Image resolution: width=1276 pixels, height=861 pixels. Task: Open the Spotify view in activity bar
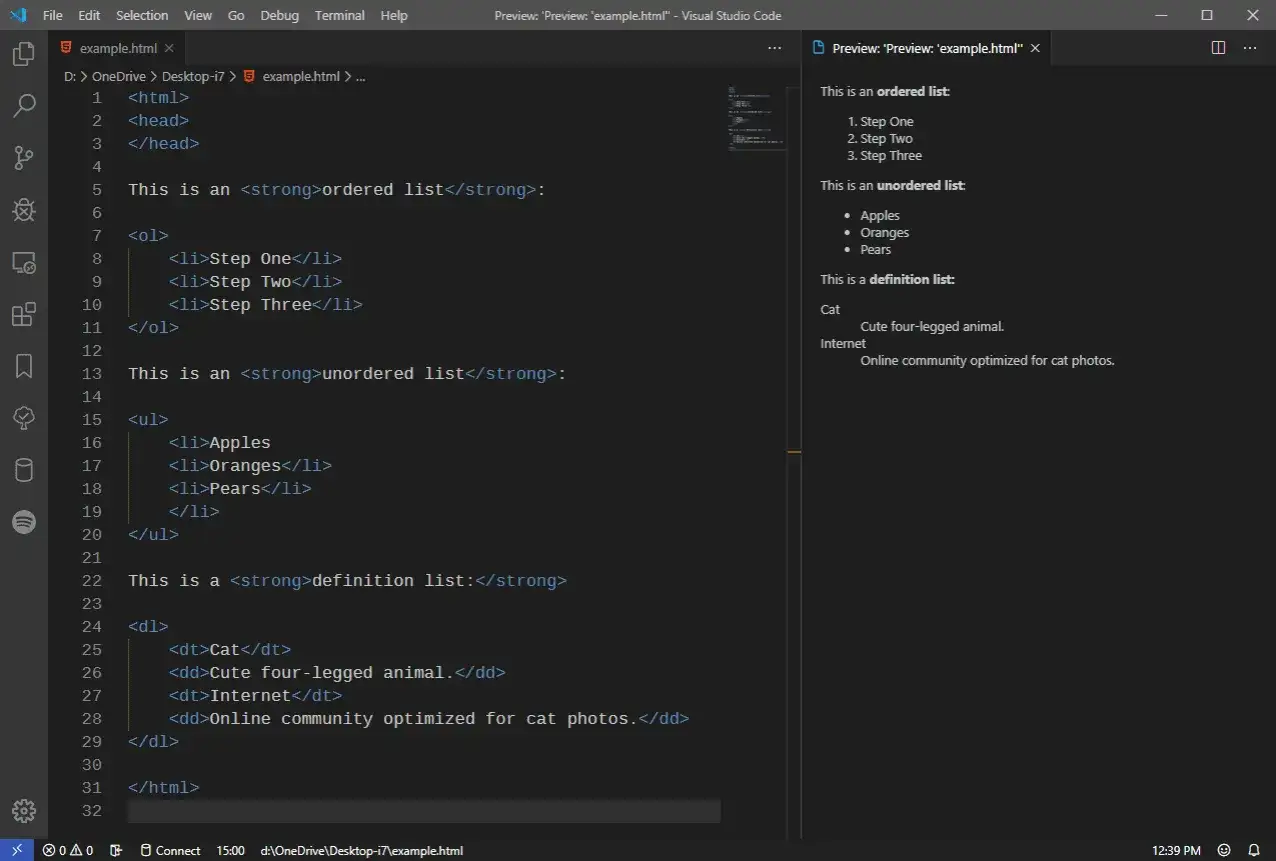(x=24, y=522)
